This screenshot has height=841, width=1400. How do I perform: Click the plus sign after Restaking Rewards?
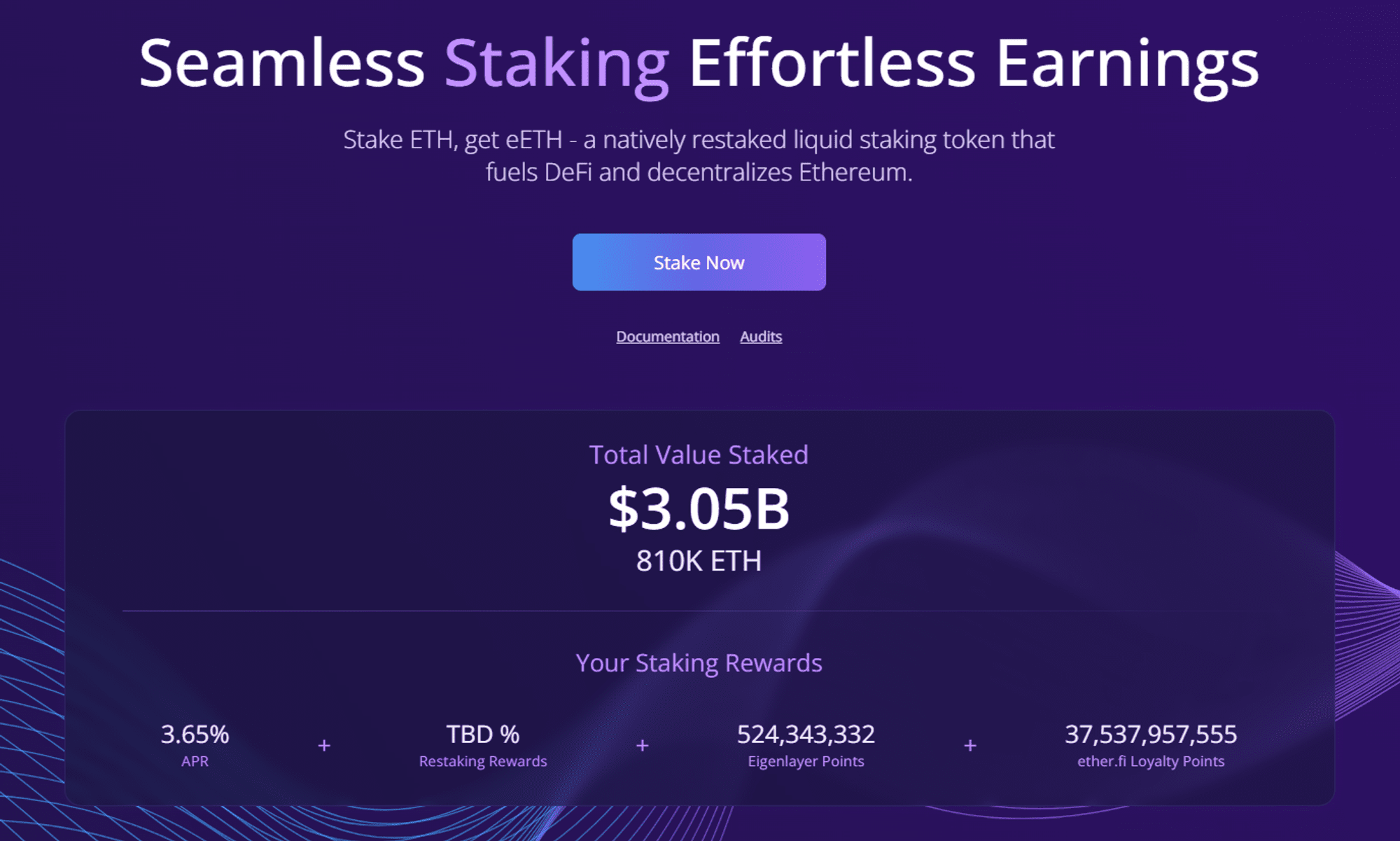(642, 746)
